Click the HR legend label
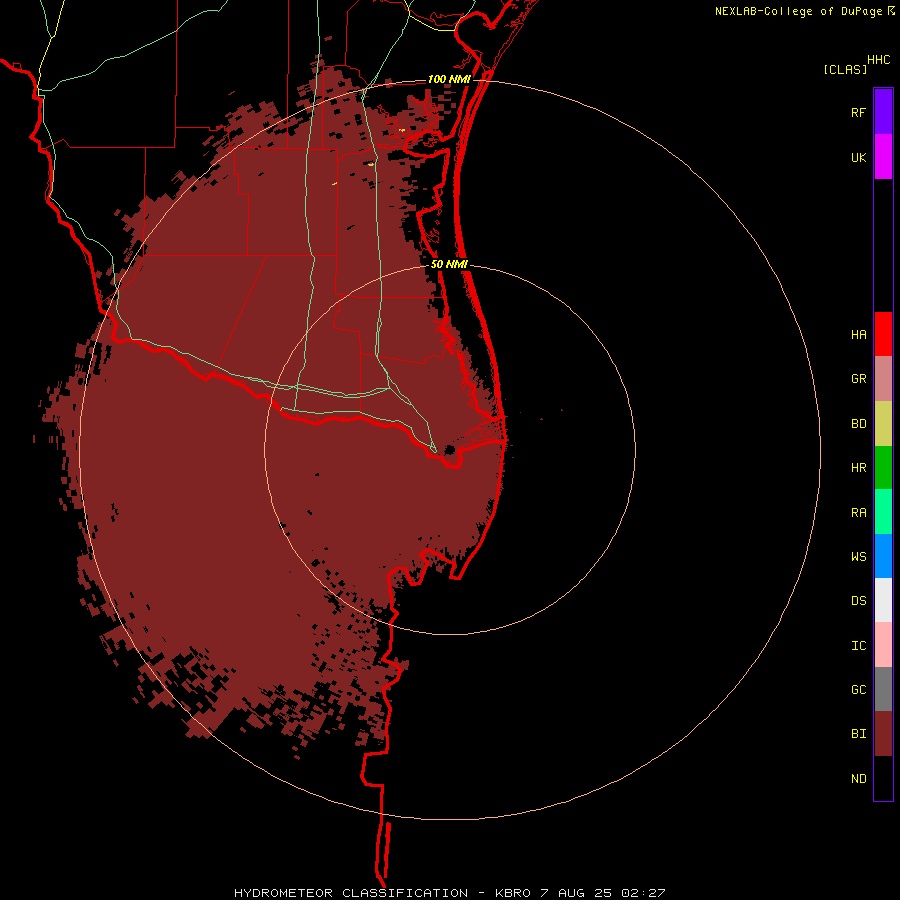Screen dimensions: 900x900 (x=858, y=468)
